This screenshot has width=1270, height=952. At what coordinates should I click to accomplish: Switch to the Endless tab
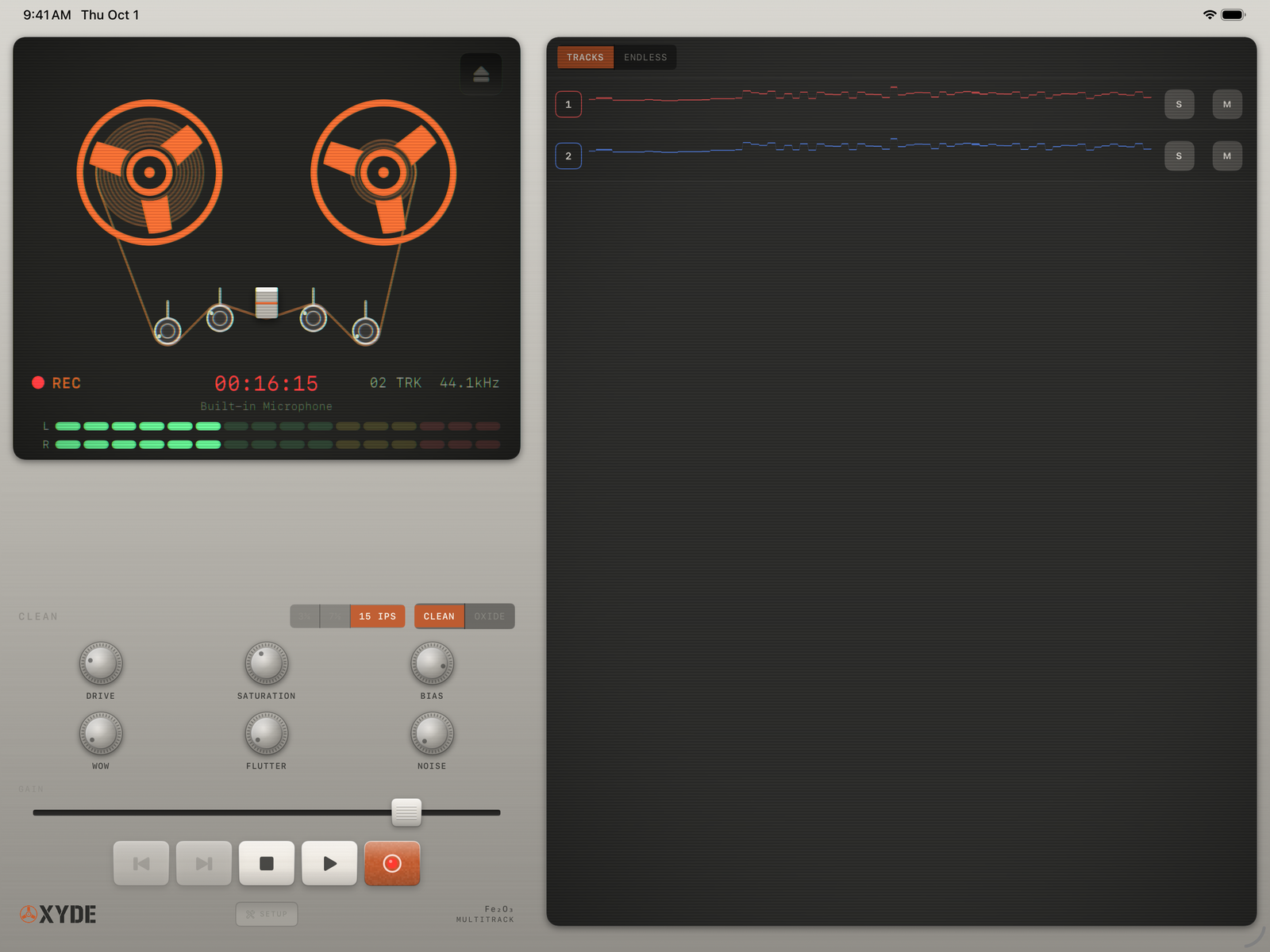point(645,57)
